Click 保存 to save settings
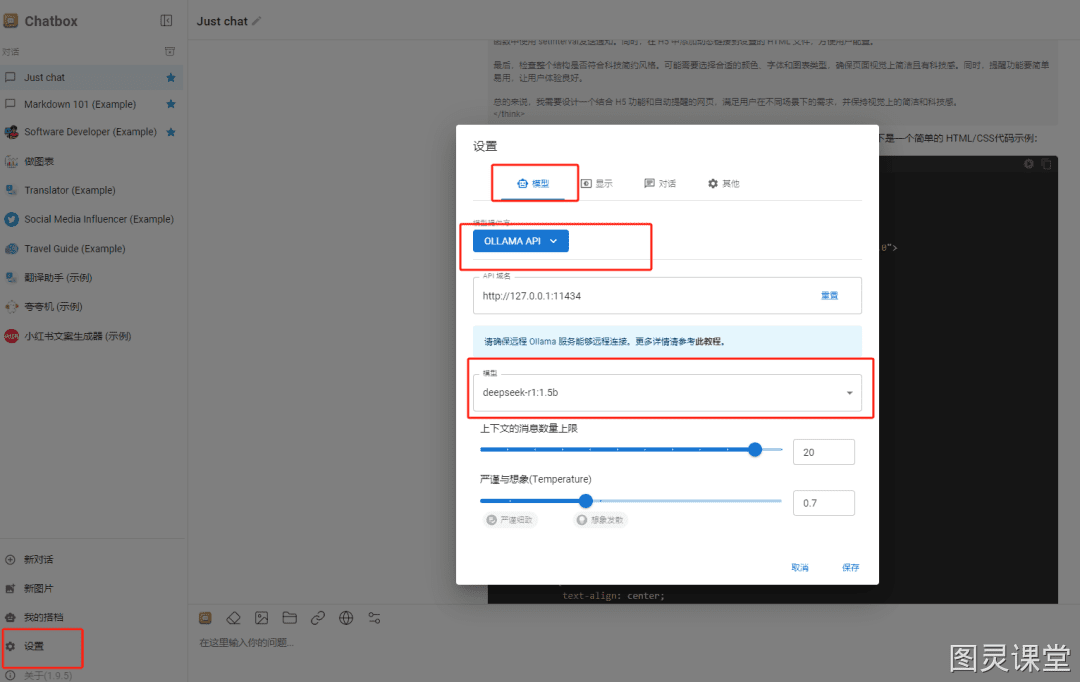 851,568
